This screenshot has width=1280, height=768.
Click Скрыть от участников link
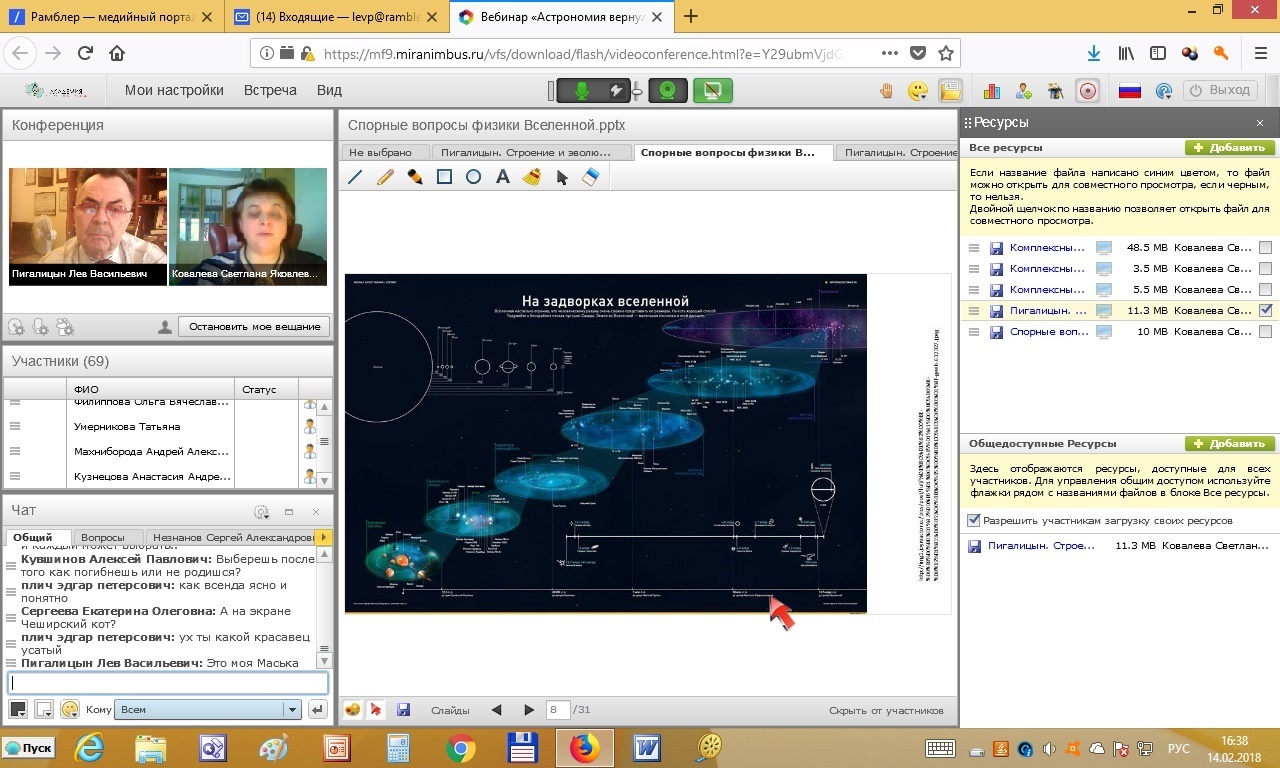pyautogui.click(x=886, y=711)
